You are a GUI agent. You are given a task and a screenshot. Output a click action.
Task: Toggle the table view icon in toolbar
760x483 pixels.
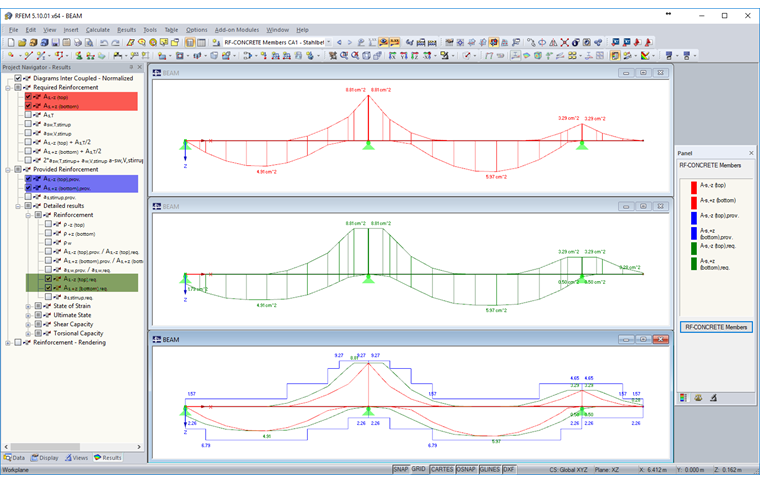[202, 43]
